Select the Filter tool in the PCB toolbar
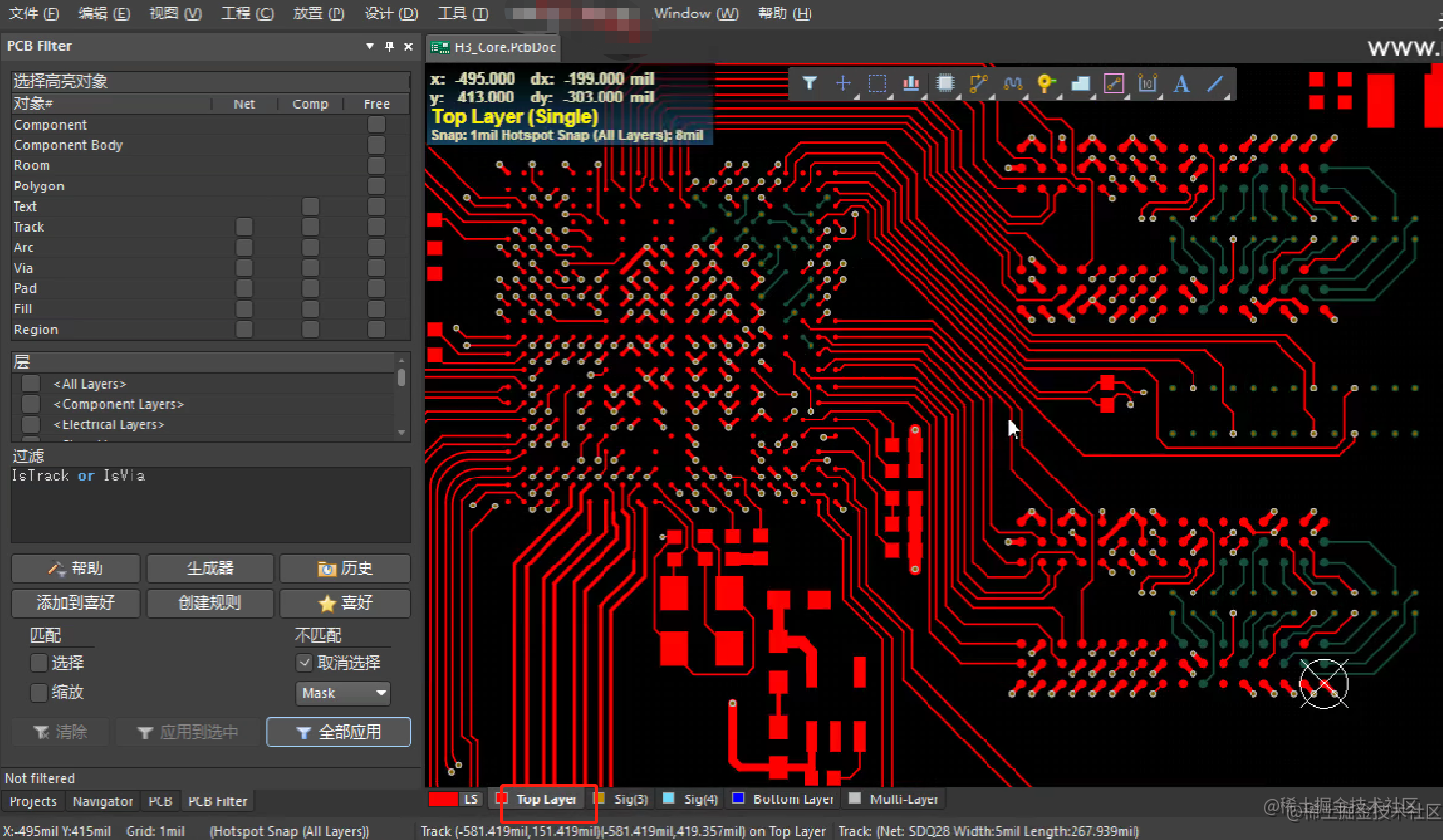 tap(810, 84)
